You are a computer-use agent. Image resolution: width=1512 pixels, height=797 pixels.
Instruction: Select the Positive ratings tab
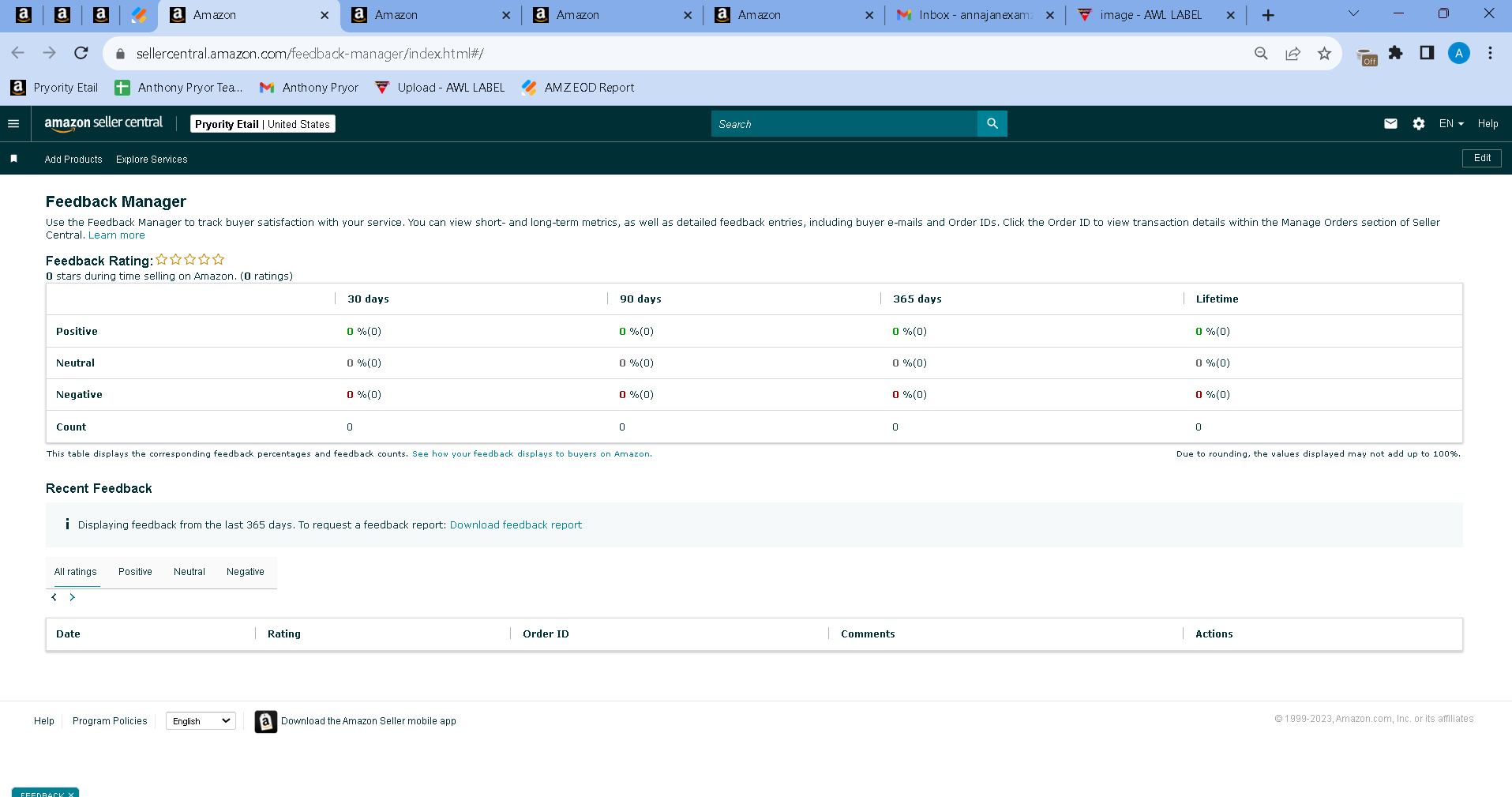pos(135,572)
